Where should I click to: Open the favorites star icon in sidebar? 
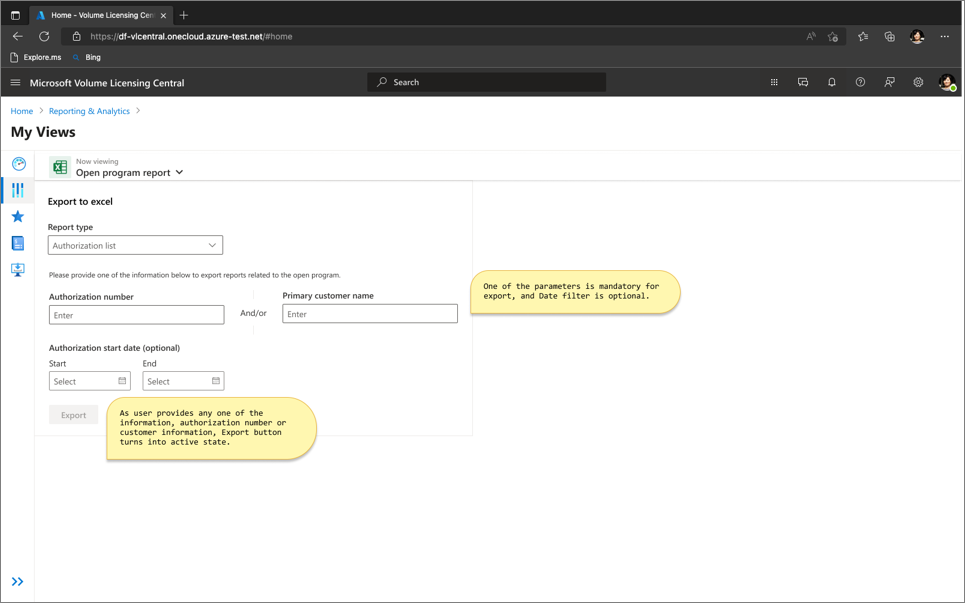pos(18,217)
